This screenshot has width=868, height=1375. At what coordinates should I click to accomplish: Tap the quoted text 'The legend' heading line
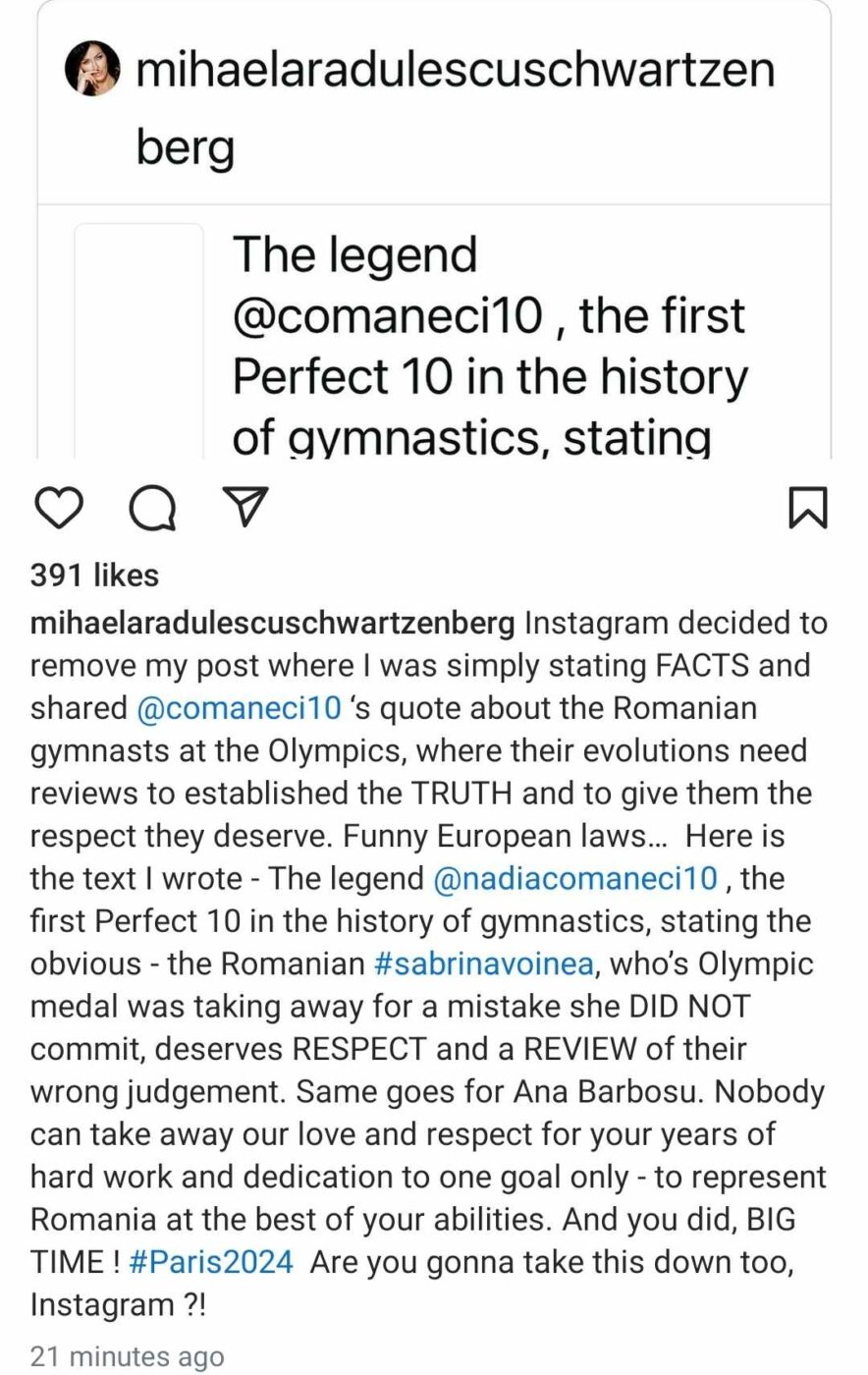click(x=354, y=255)
